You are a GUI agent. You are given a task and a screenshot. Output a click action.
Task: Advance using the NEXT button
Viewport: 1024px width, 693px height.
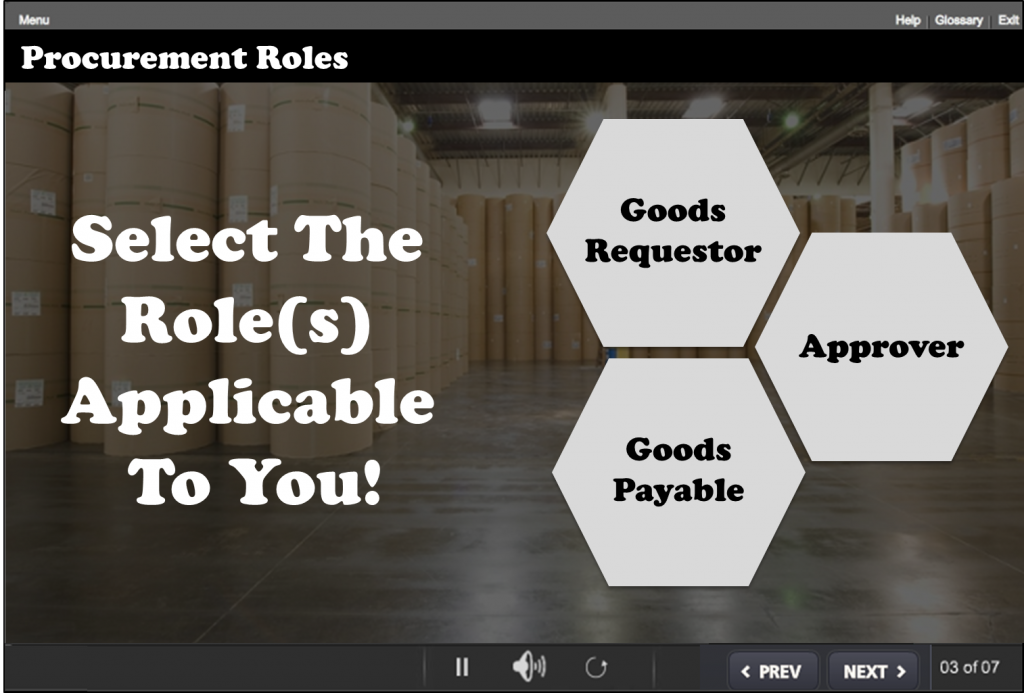tap(873, 670)
